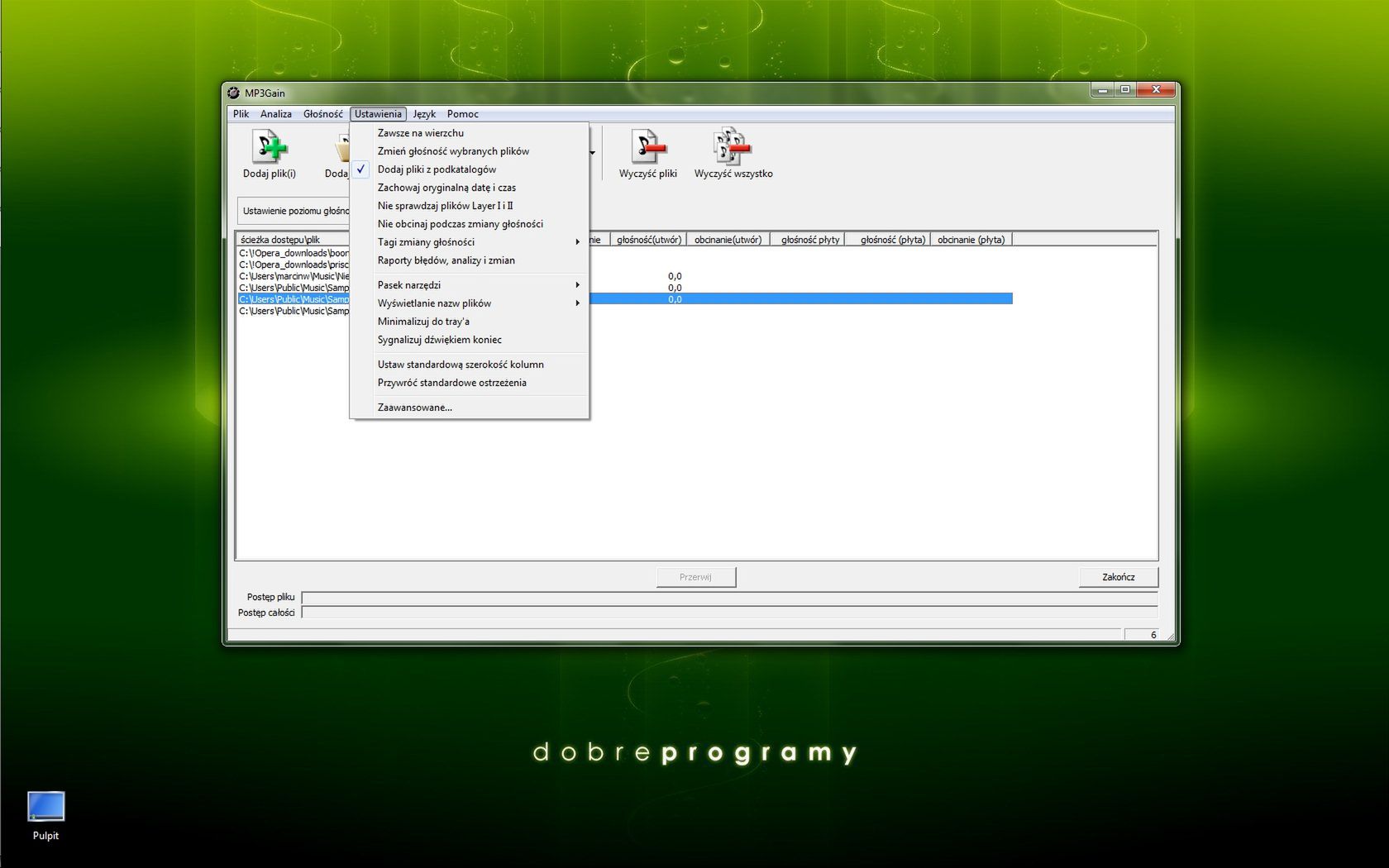Open Zaawansowane... settings

pos(470,408)
